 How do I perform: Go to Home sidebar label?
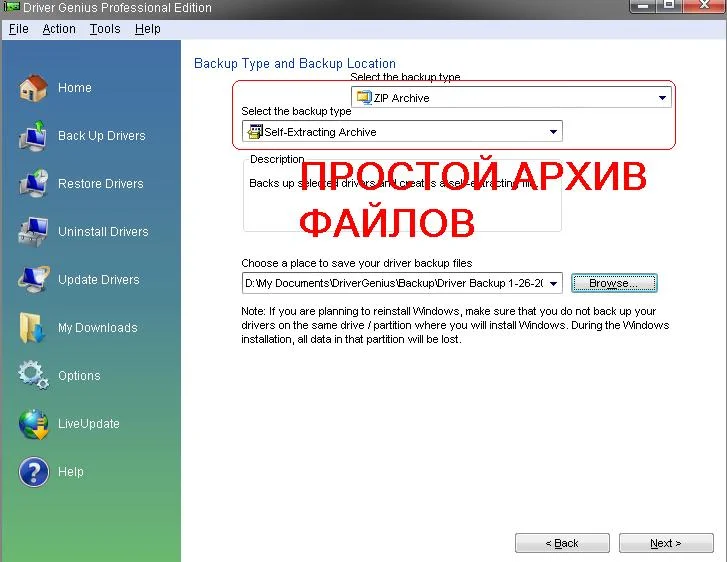point(75,88)
